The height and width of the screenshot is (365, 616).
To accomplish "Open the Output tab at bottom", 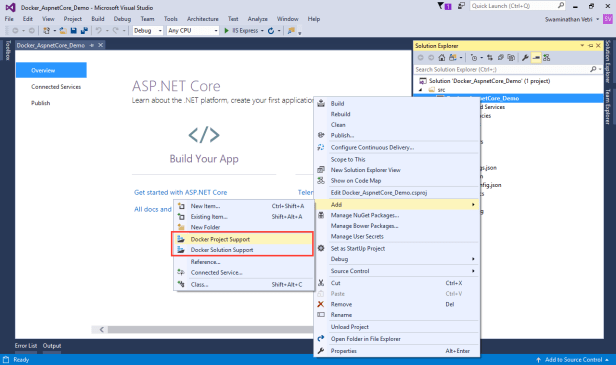I will click(x=52, y=346).
